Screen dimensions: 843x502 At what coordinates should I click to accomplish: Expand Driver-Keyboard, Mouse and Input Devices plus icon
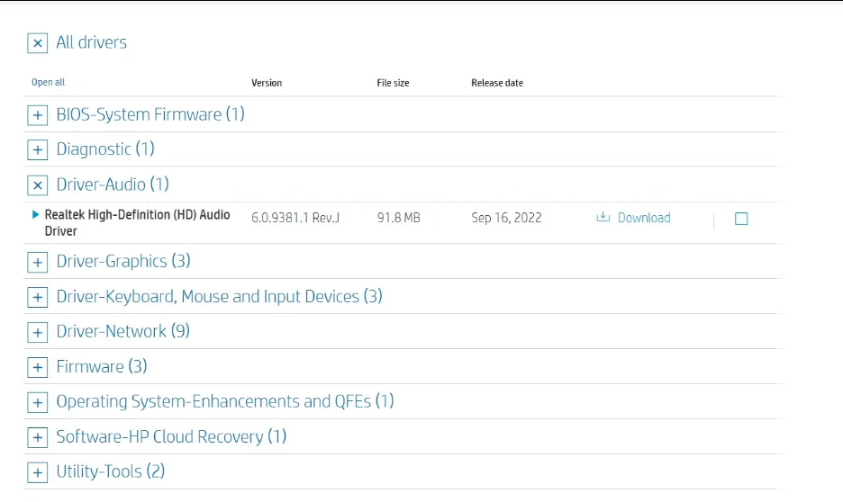(x=37, y=297)
